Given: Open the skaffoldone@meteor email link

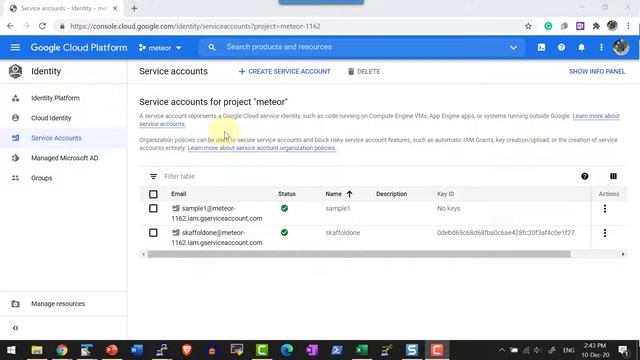Looking at the screenshot, I should tap(217, 238).
